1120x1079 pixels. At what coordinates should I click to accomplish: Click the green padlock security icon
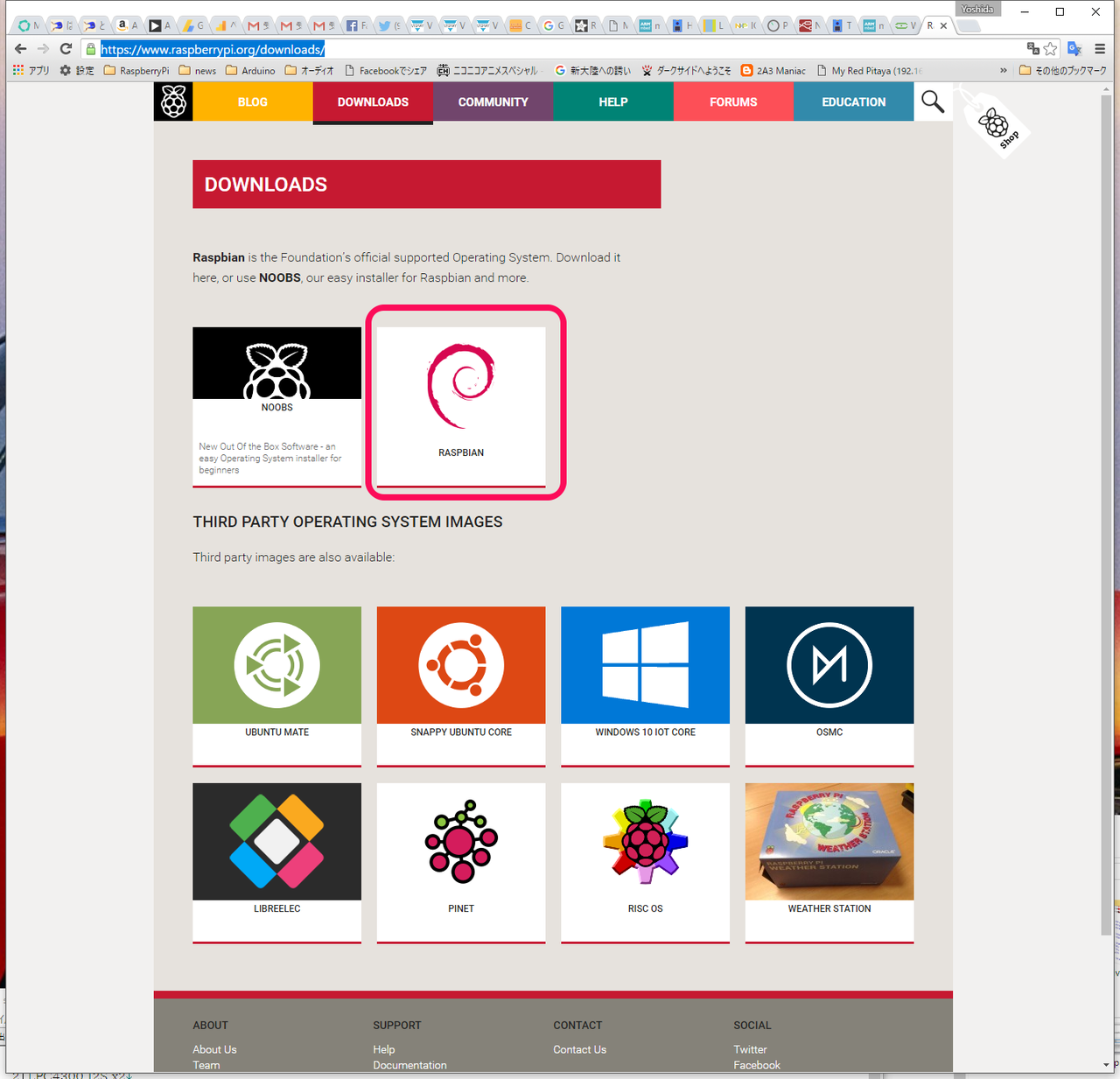[x=90, y=49]
